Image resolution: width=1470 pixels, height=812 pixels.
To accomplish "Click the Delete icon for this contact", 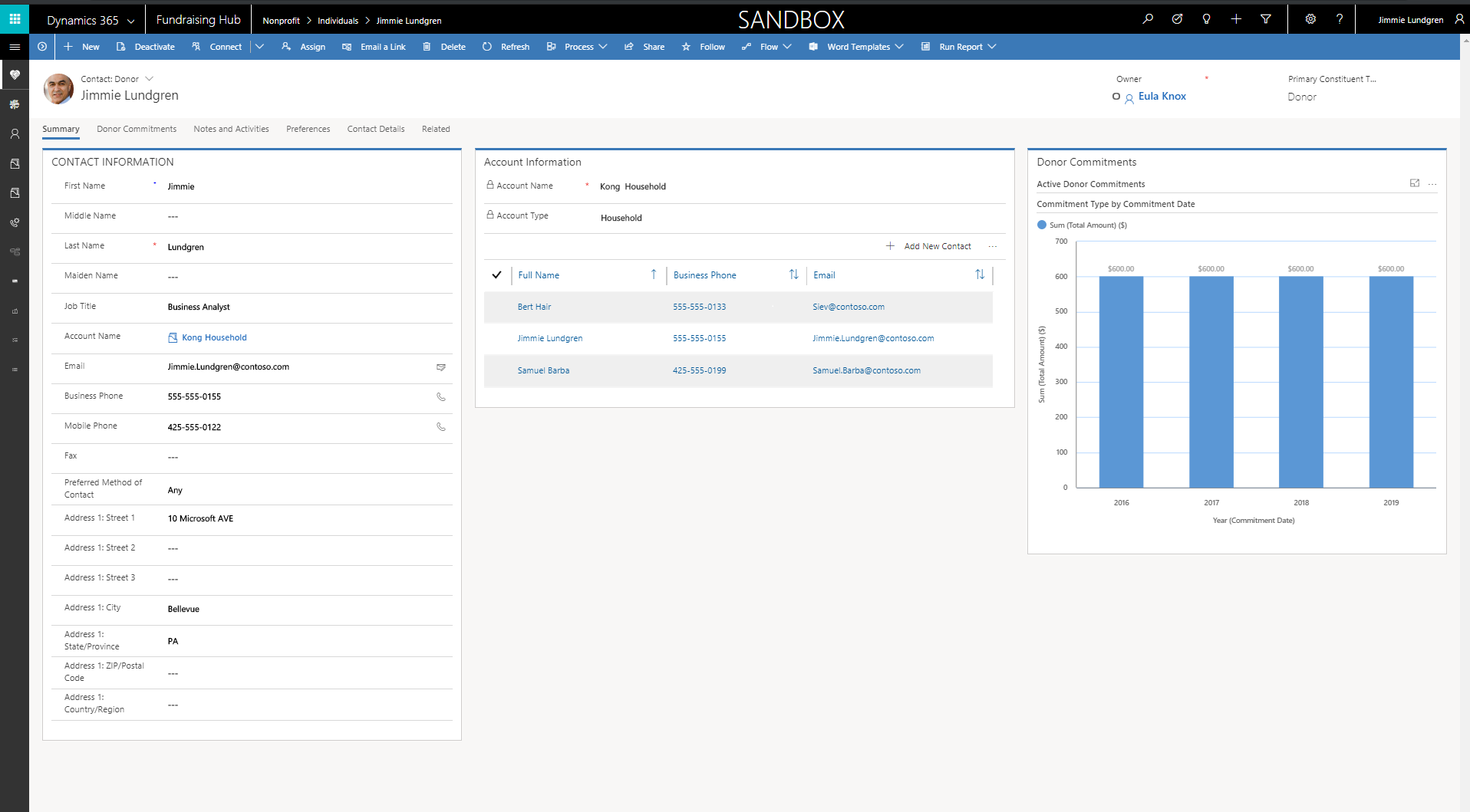I will click(427, 47).
